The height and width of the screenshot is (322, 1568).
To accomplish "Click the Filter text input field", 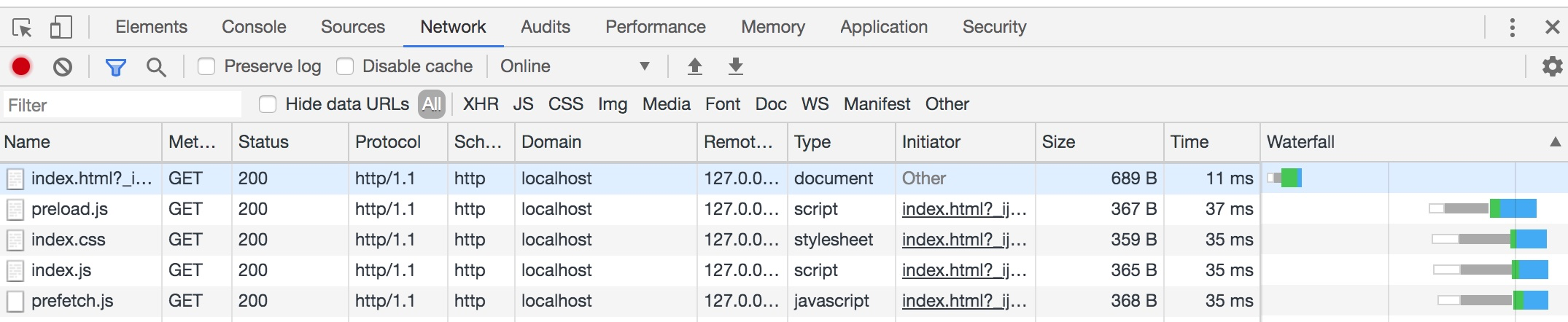I will coord(122,105).
